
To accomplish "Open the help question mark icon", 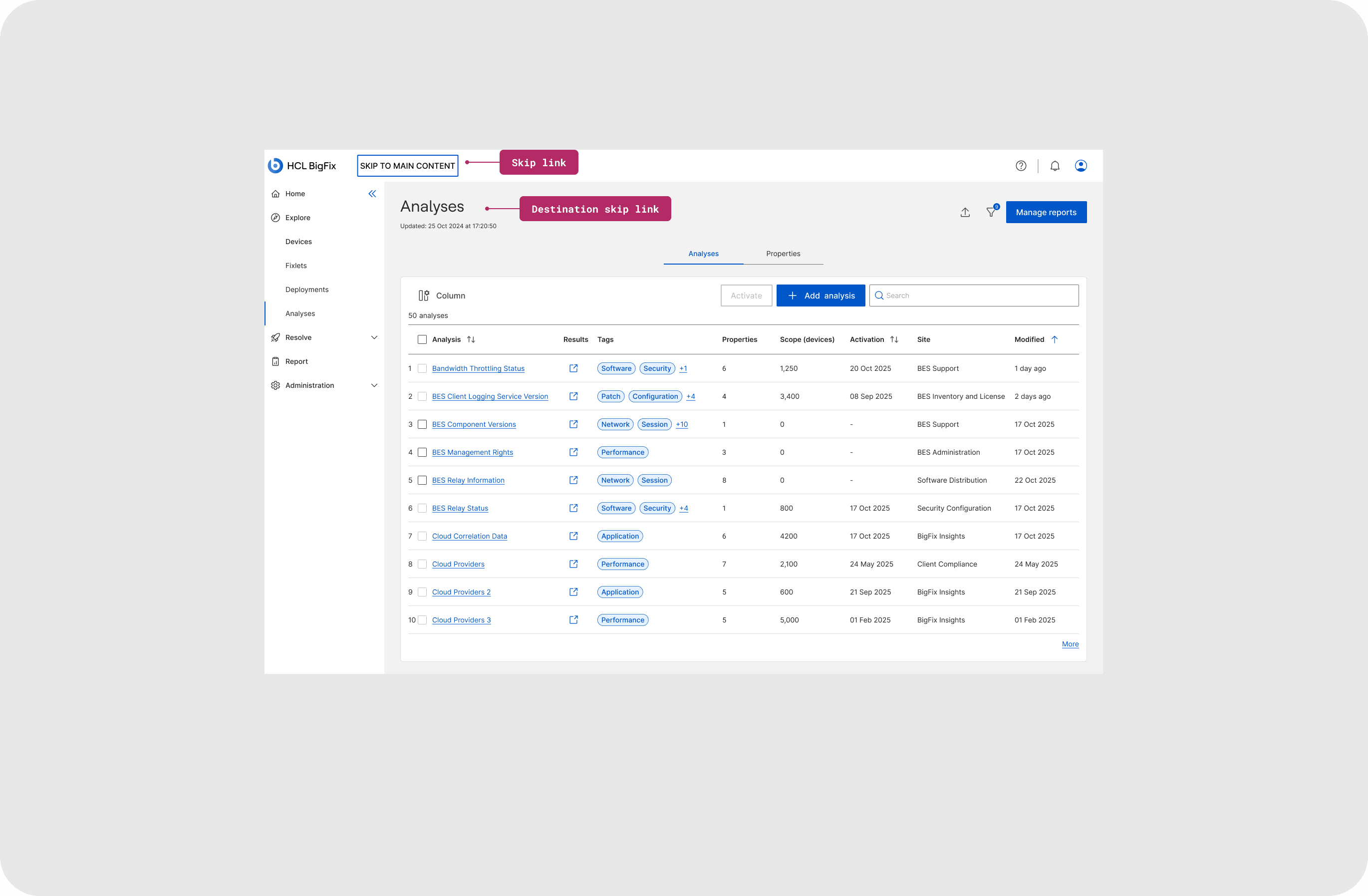I will point(1021,166).
